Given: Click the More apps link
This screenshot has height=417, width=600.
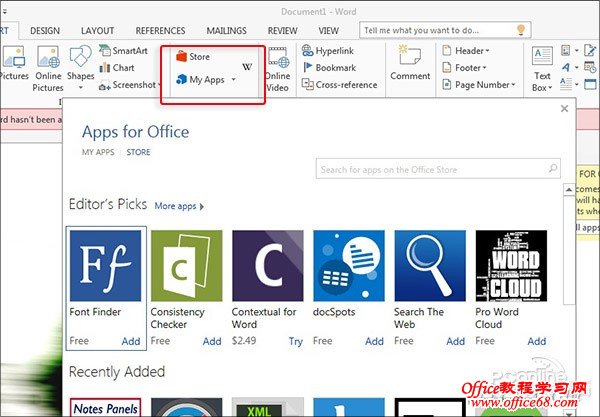Looking at the screenshot, I should tap(178, 206).
